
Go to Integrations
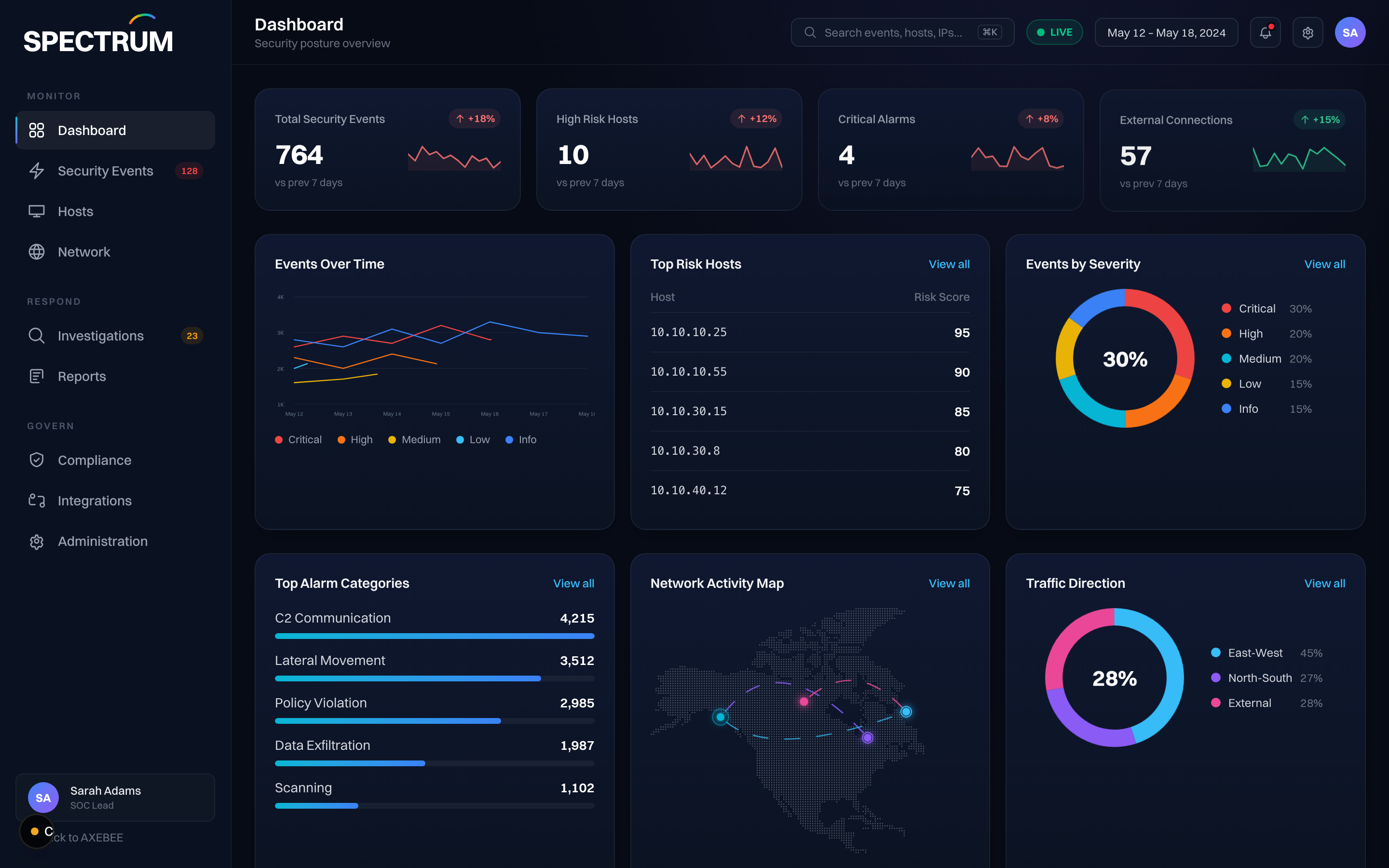tap(115, 501)
